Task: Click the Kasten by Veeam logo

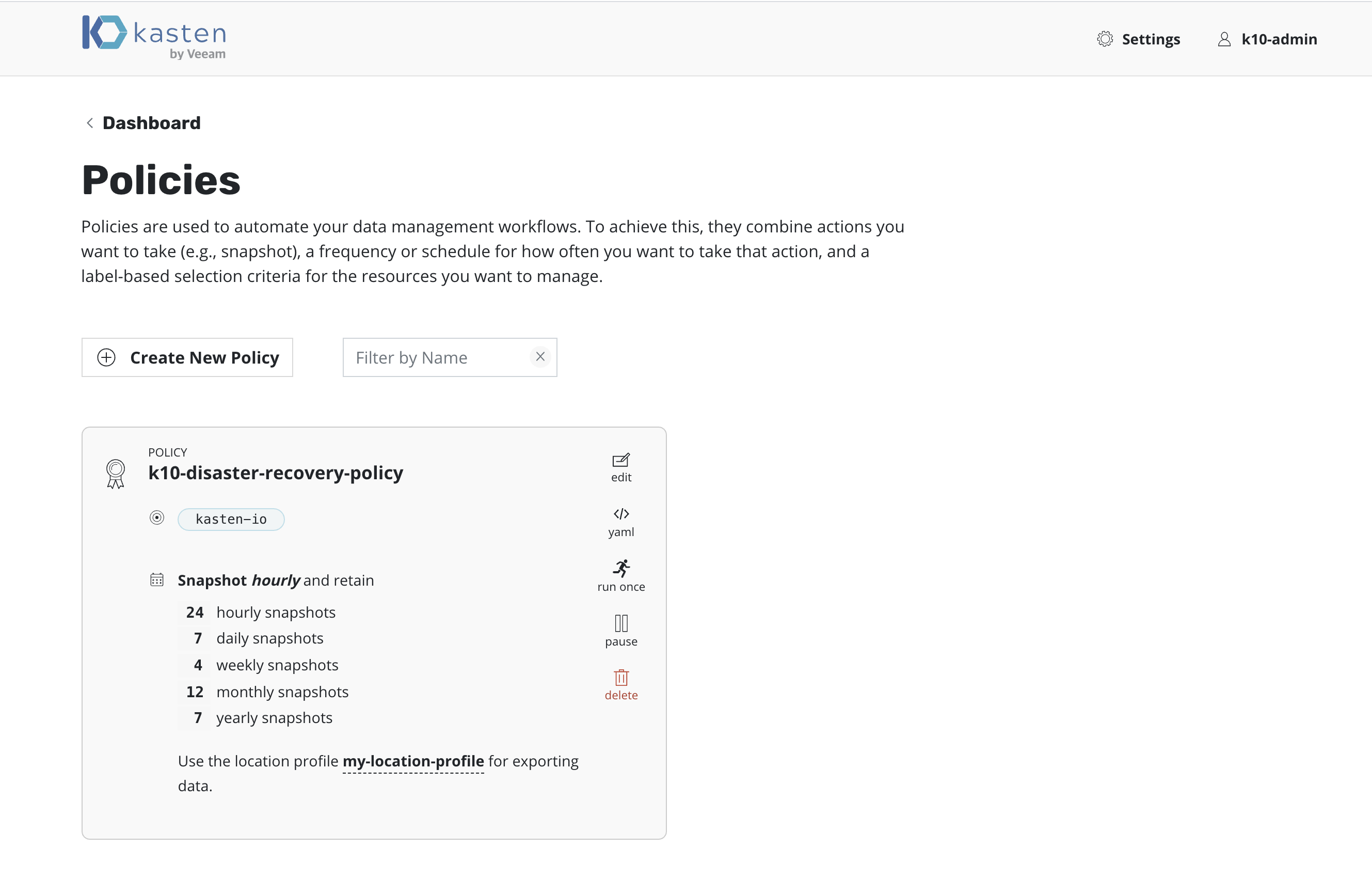Action: [x=154, y=37]
